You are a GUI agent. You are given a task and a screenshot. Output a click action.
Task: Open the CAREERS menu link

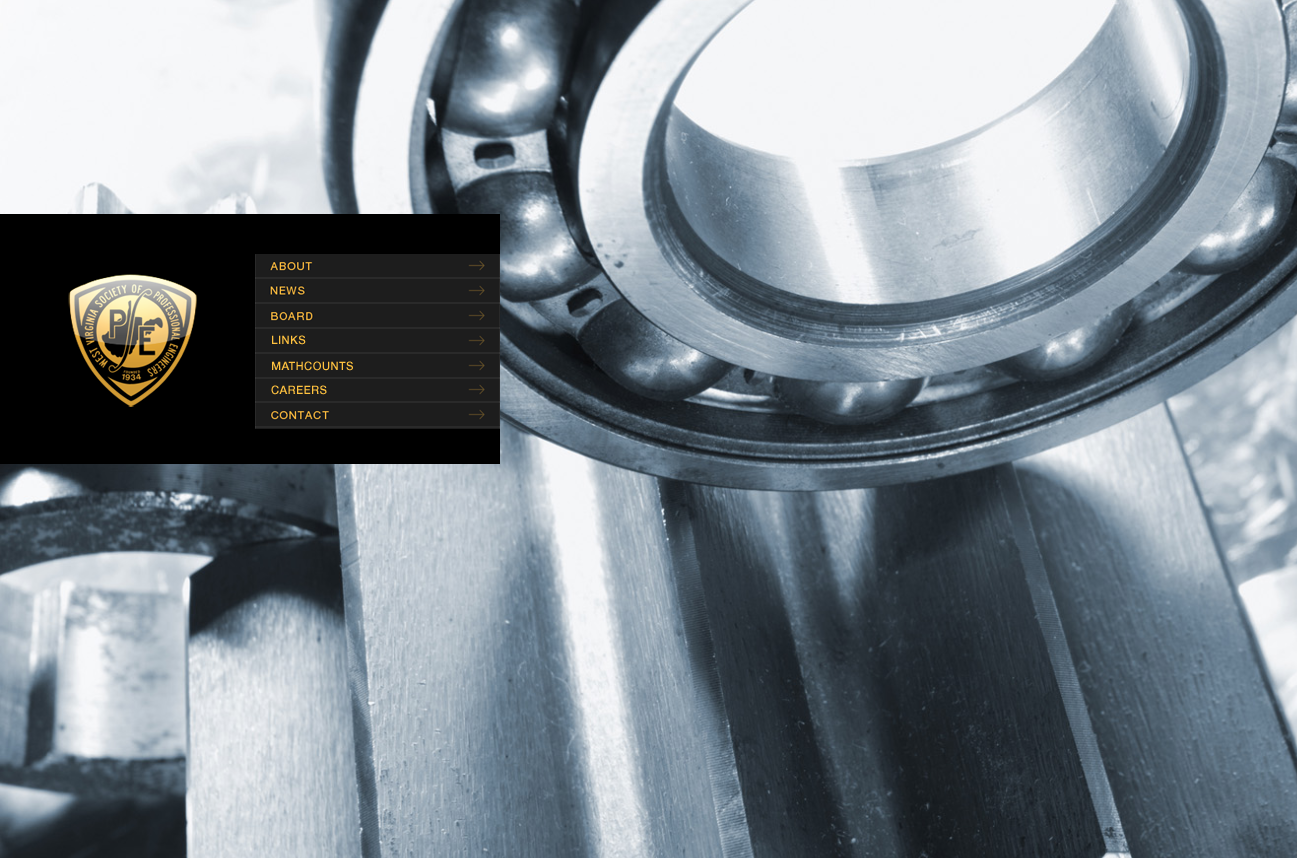pyautogui.click(x=298, y=390)
